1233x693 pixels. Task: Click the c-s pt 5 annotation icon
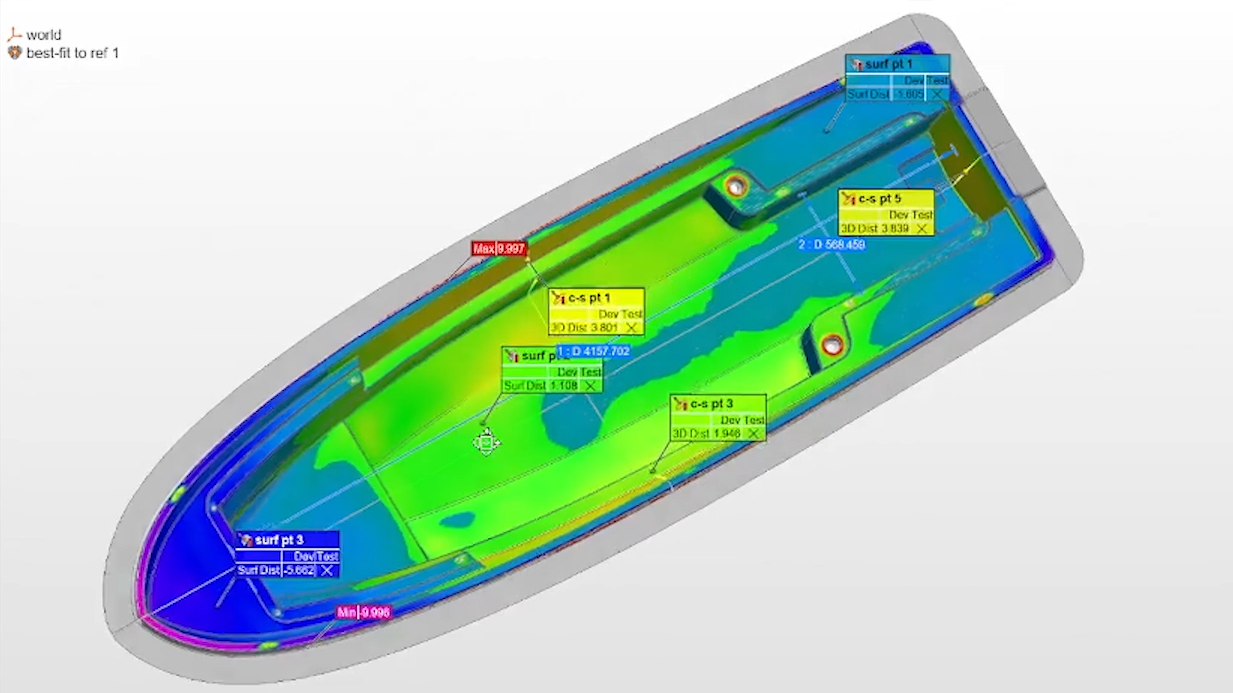point(849,199)
